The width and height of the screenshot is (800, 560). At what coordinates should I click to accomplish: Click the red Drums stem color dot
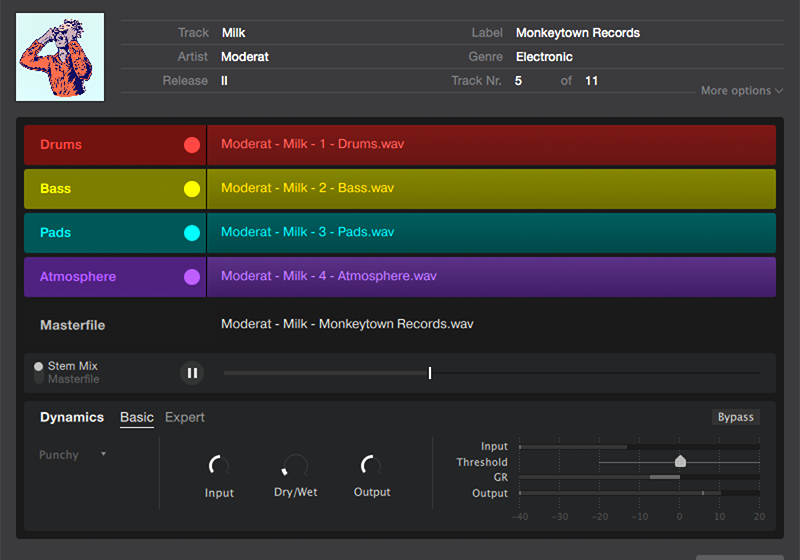click(192, 145)
